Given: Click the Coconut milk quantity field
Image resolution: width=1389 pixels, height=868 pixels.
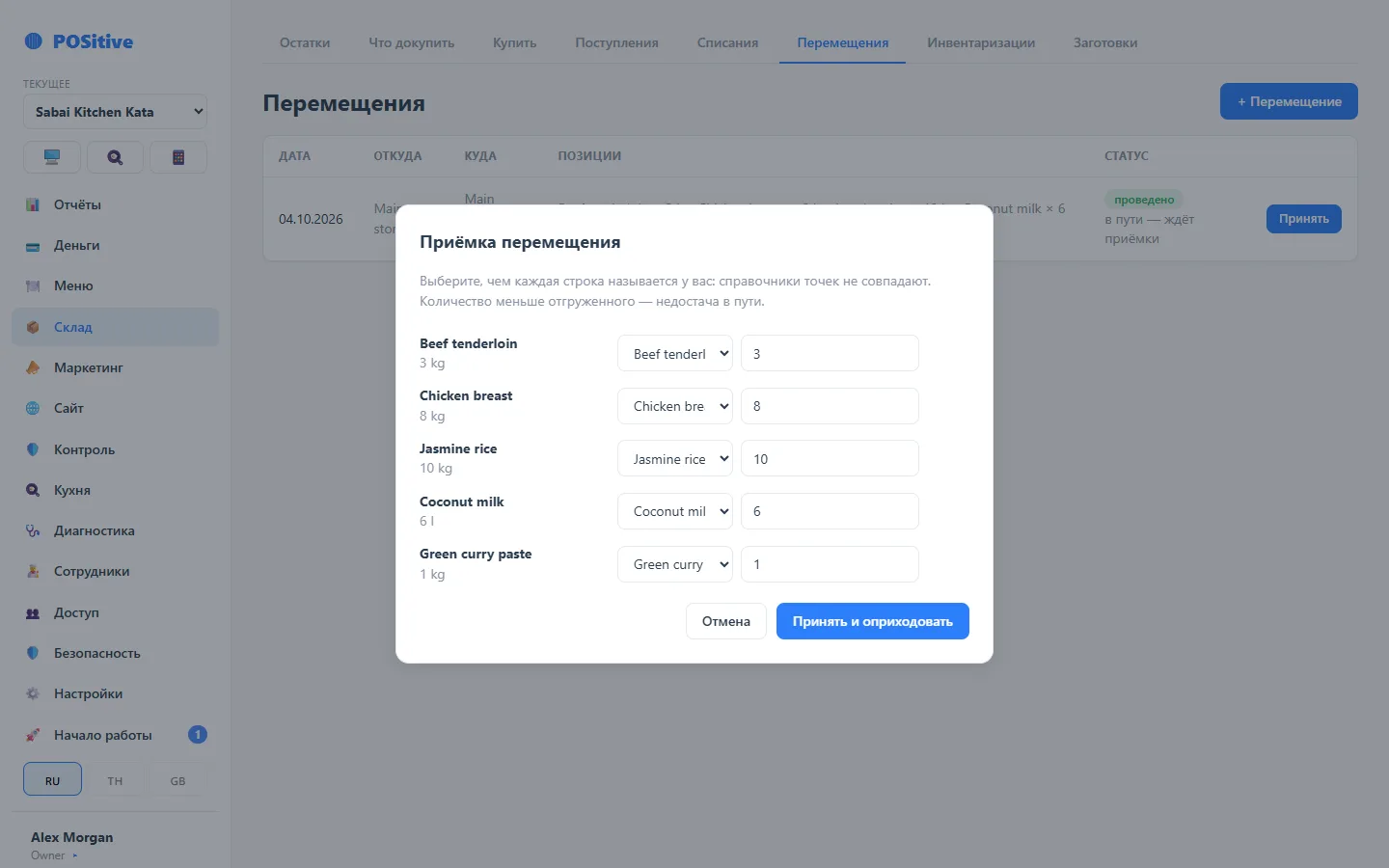Looking at the screenshot, I should click(x=830, y=511).
